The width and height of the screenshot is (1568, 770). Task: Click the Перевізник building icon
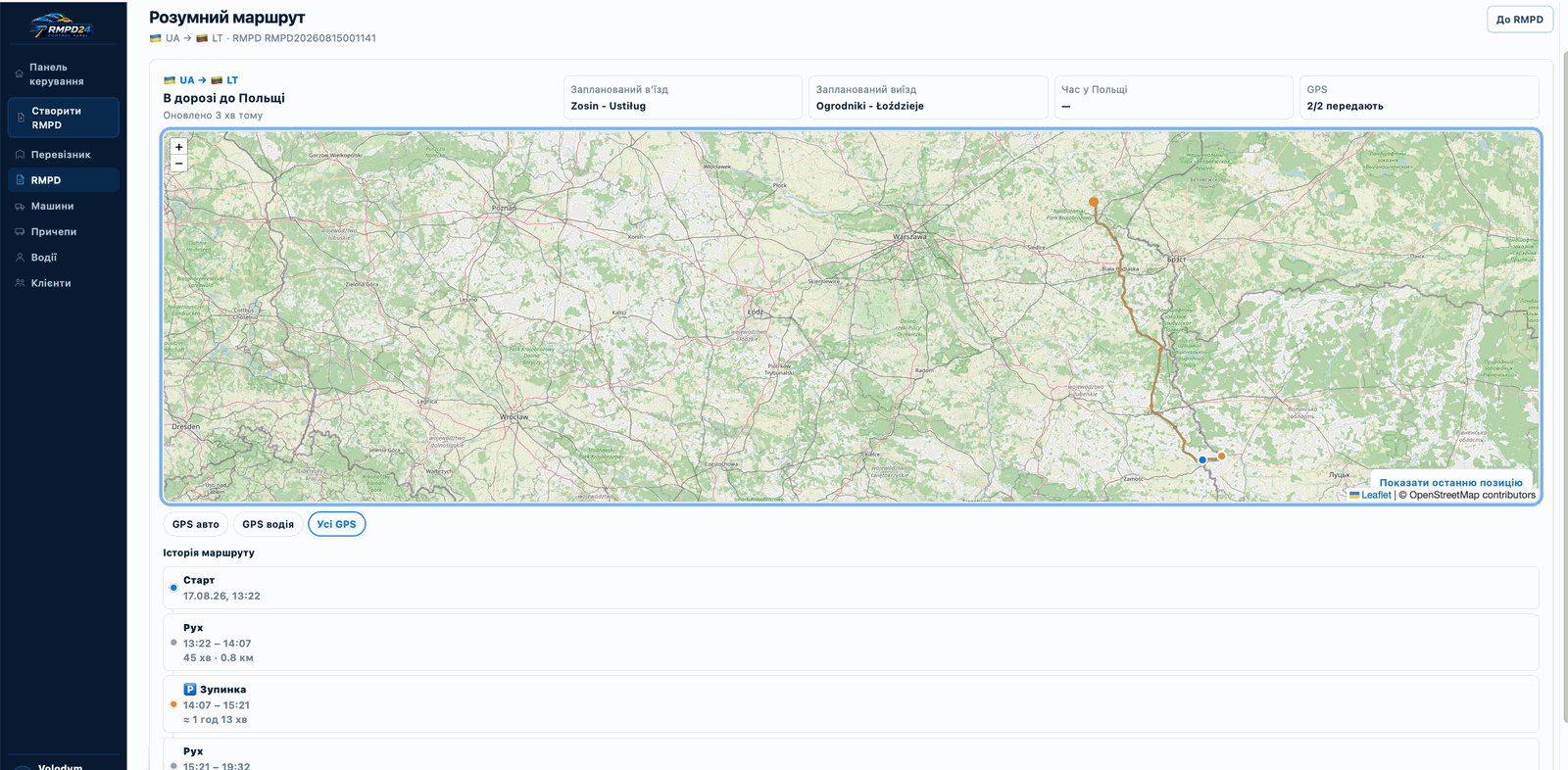pyautogui.click(x=20, y=155)
